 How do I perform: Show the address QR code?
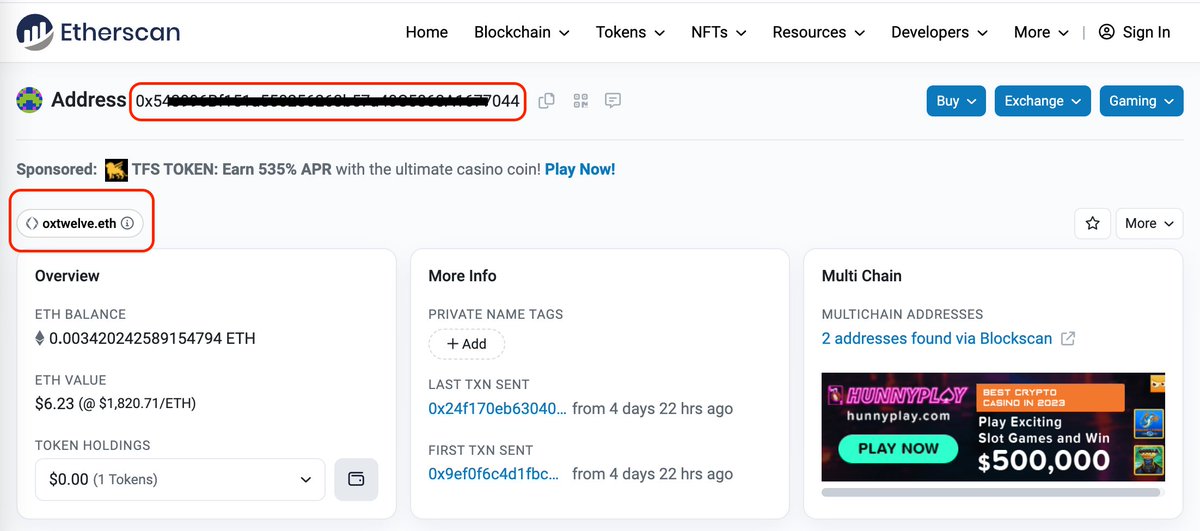580,101
